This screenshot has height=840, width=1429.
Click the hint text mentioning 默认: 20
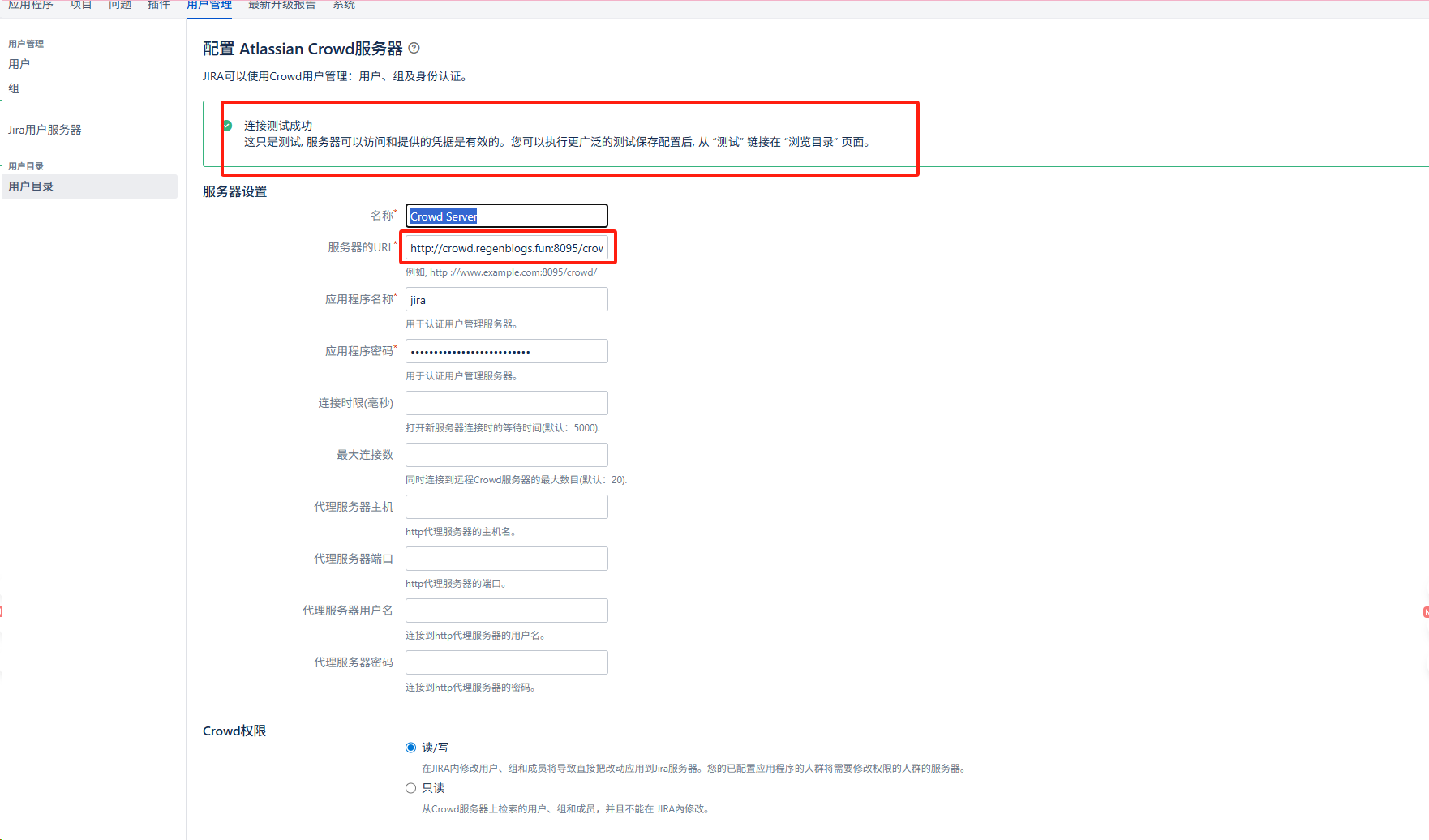tap(517, 480)
